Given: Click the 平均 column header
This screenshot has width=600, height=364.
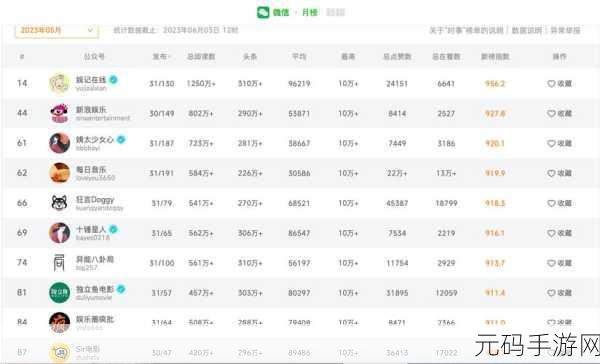Looking at the screenshot, I should point(299,57).
